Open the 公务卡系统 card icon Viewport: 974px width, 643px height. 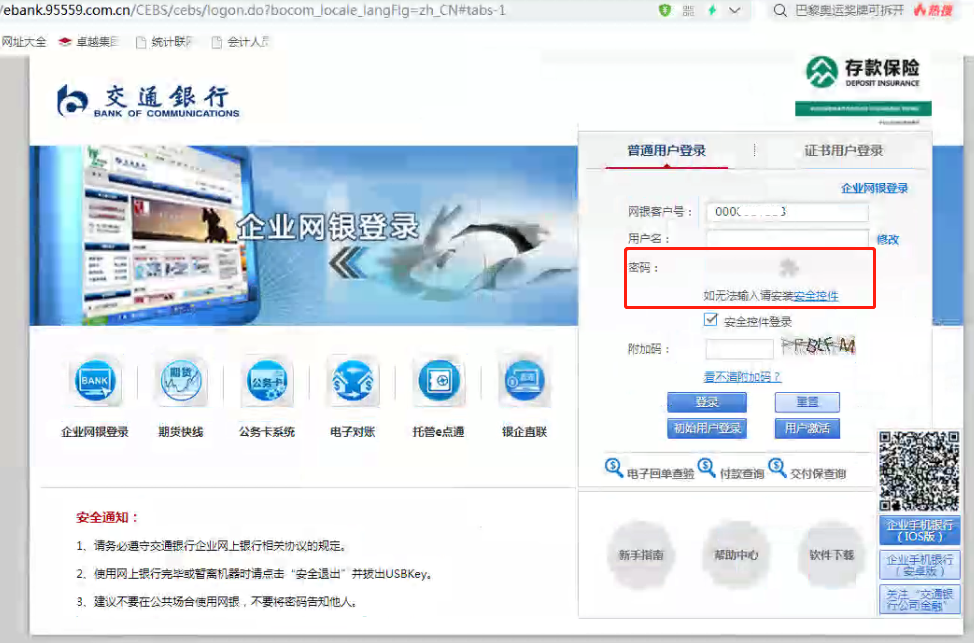tap(267, 382)
